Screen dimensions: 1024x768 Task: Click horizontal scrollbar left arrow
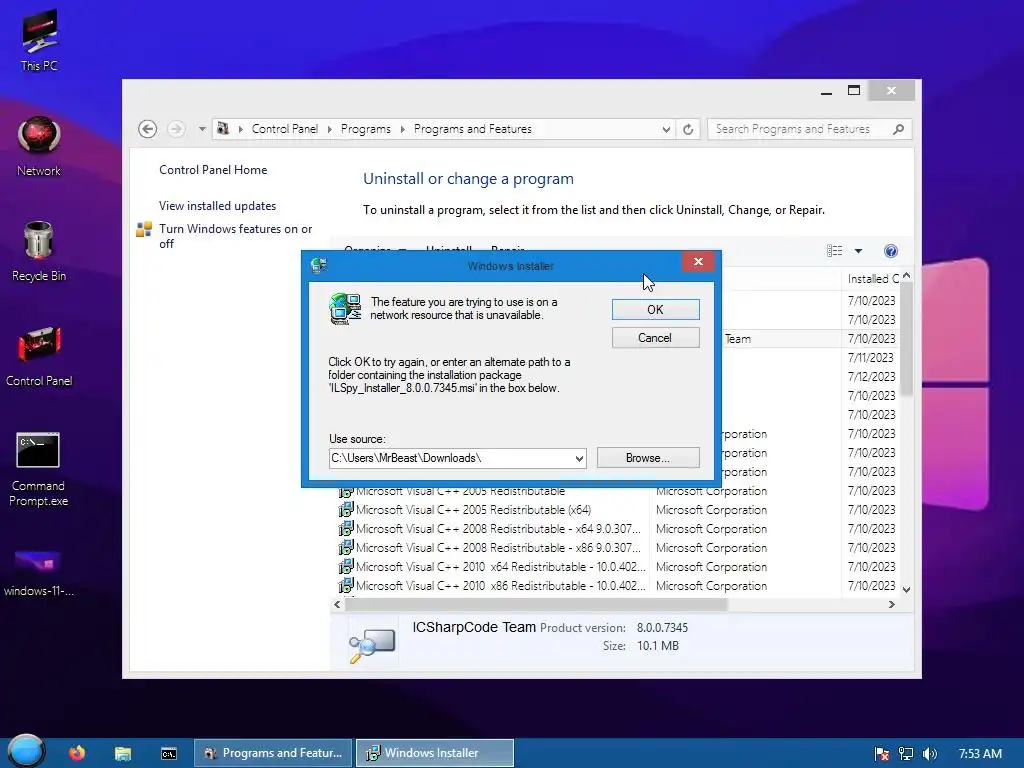[337, 605]
